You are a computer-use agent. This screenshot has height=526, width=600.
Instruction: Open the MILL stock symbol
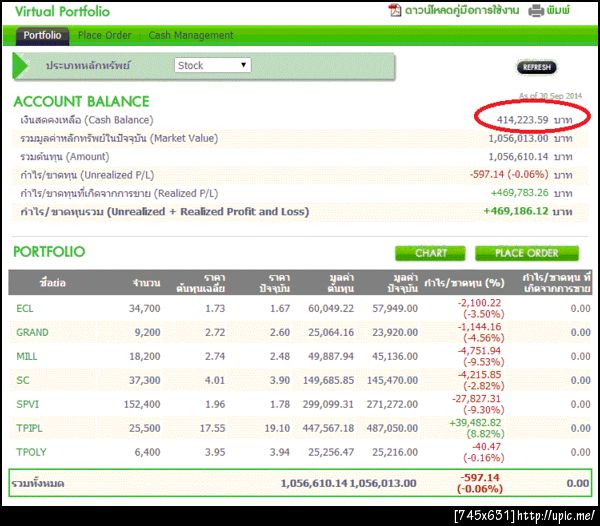26,357
